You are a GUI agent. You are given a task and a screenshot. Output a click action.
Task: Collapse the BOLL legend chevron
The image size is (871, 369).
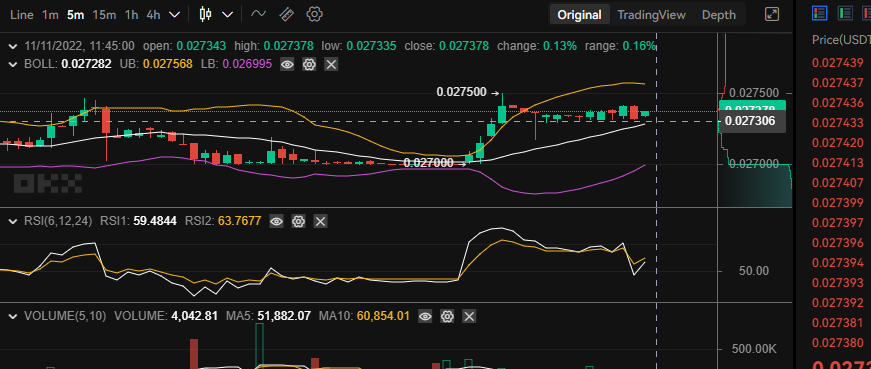(x=13, y=64)
